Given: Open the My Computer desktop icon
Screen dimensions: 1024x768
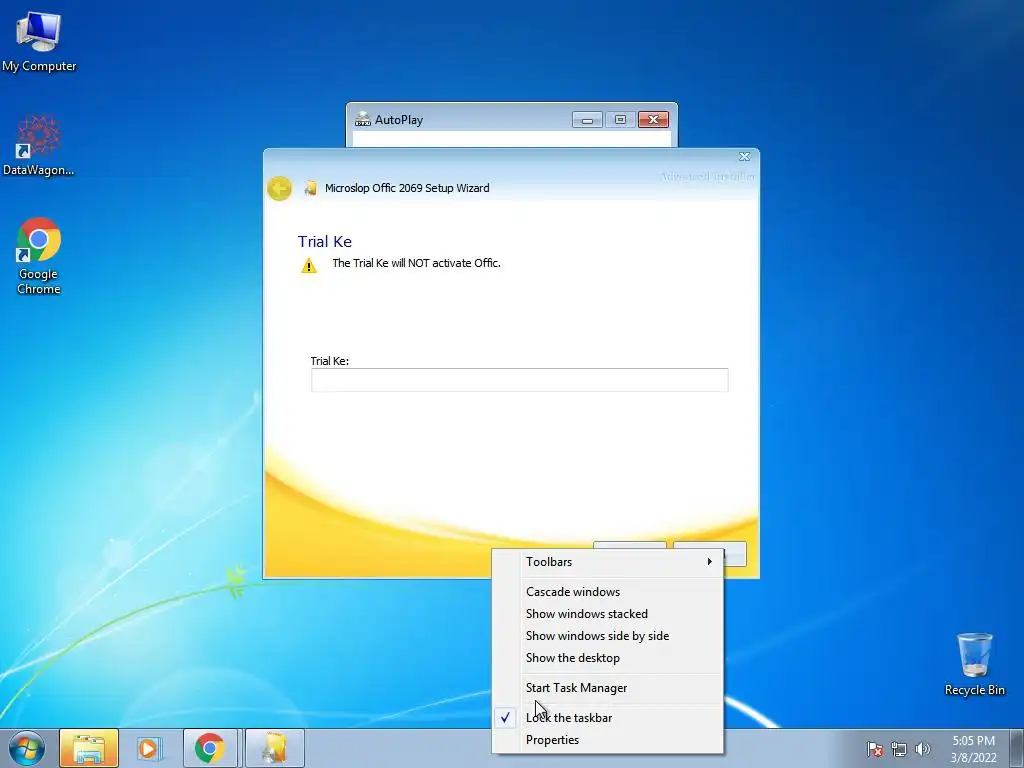Looking at the screenshot, I should click(39, 41).
